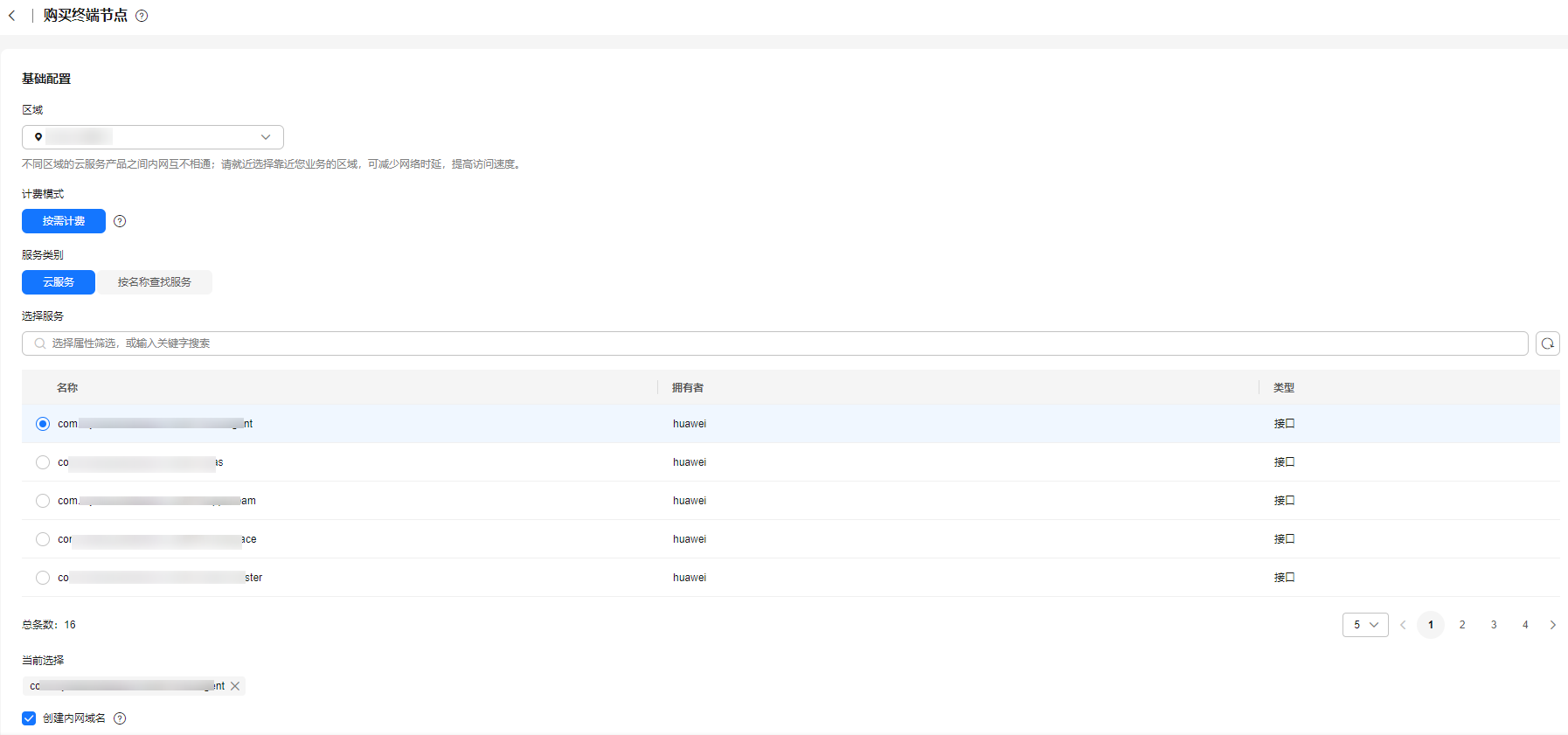Select radio for service ending in 'ace'
This screenshot has height=735, width=1568.
tap(43, 539)
